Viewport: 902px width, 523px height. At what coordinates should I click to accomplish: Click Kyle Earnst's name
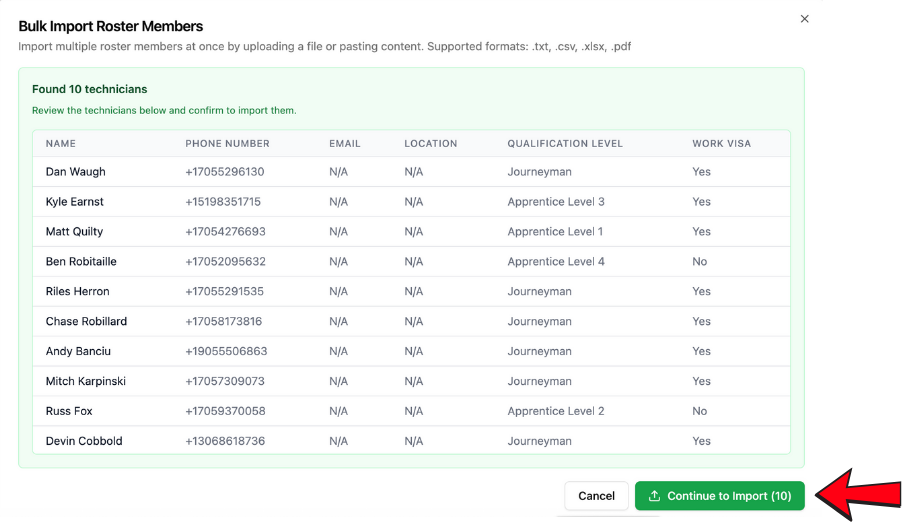pyautogui.click(x=75, y=202)
